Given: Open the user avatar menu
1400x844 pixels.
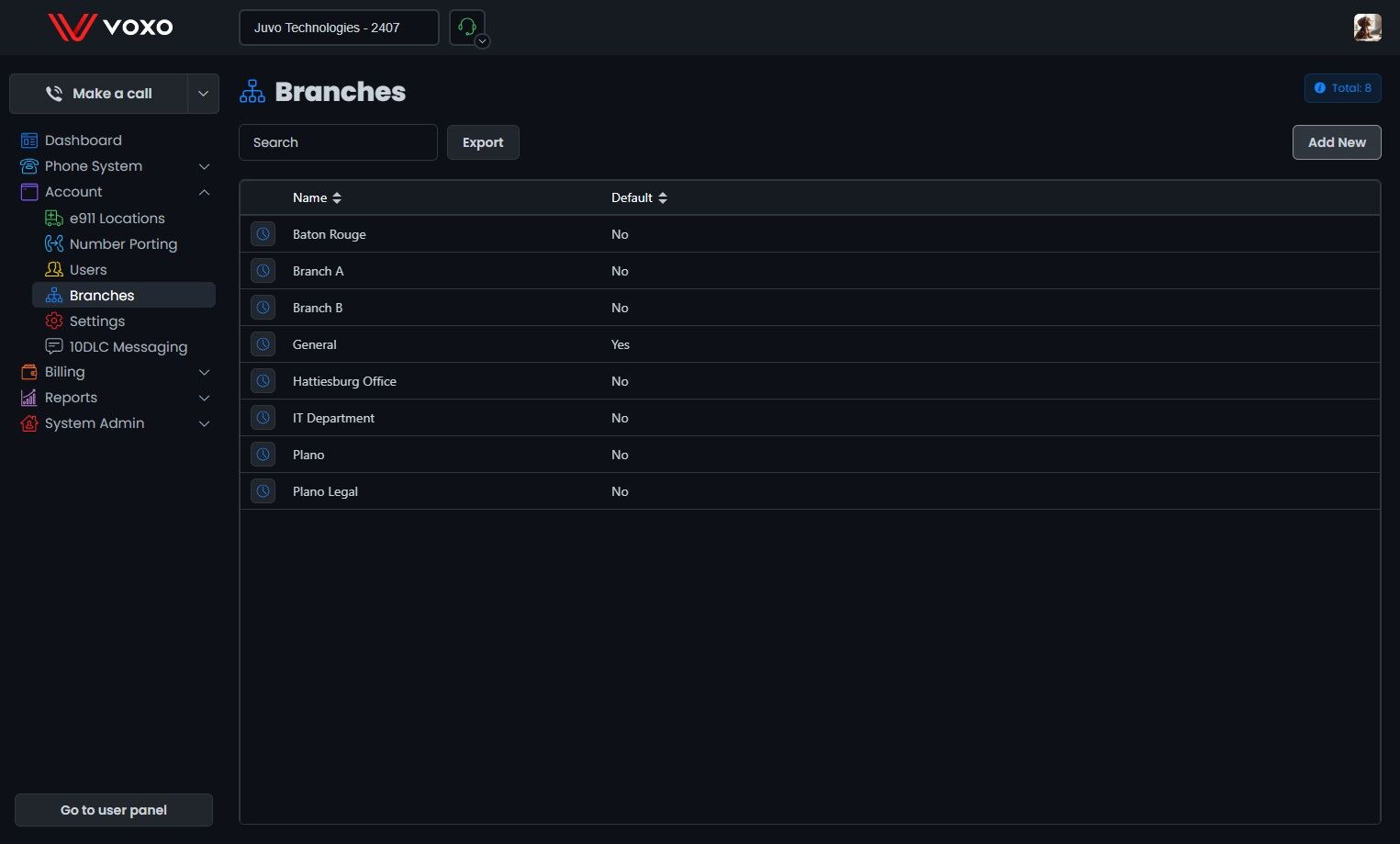Looking at the screenshot, I should (x=1367, y=28).
